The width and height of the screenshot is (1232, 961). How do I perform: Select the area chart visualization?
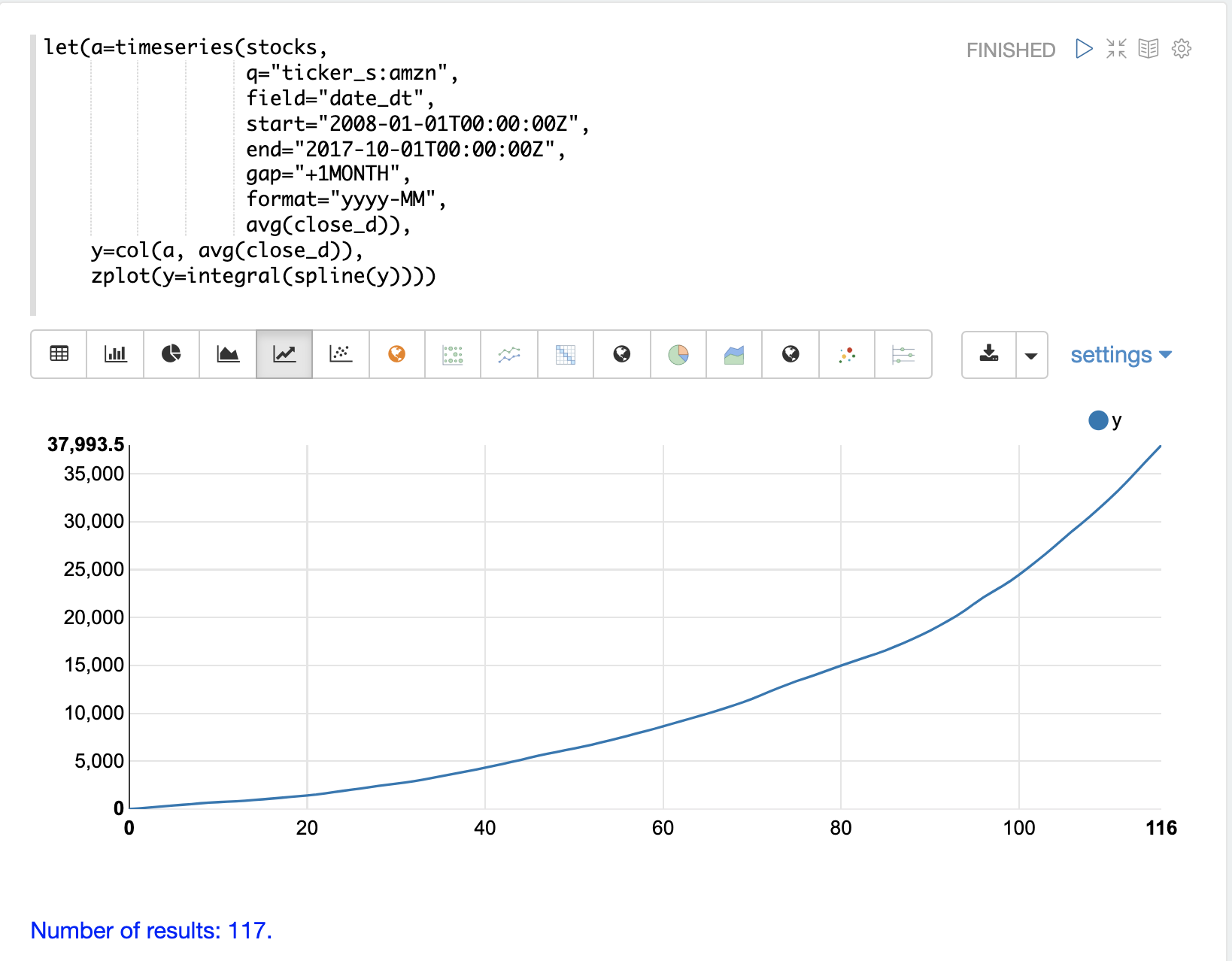click(x=228, y=354)
